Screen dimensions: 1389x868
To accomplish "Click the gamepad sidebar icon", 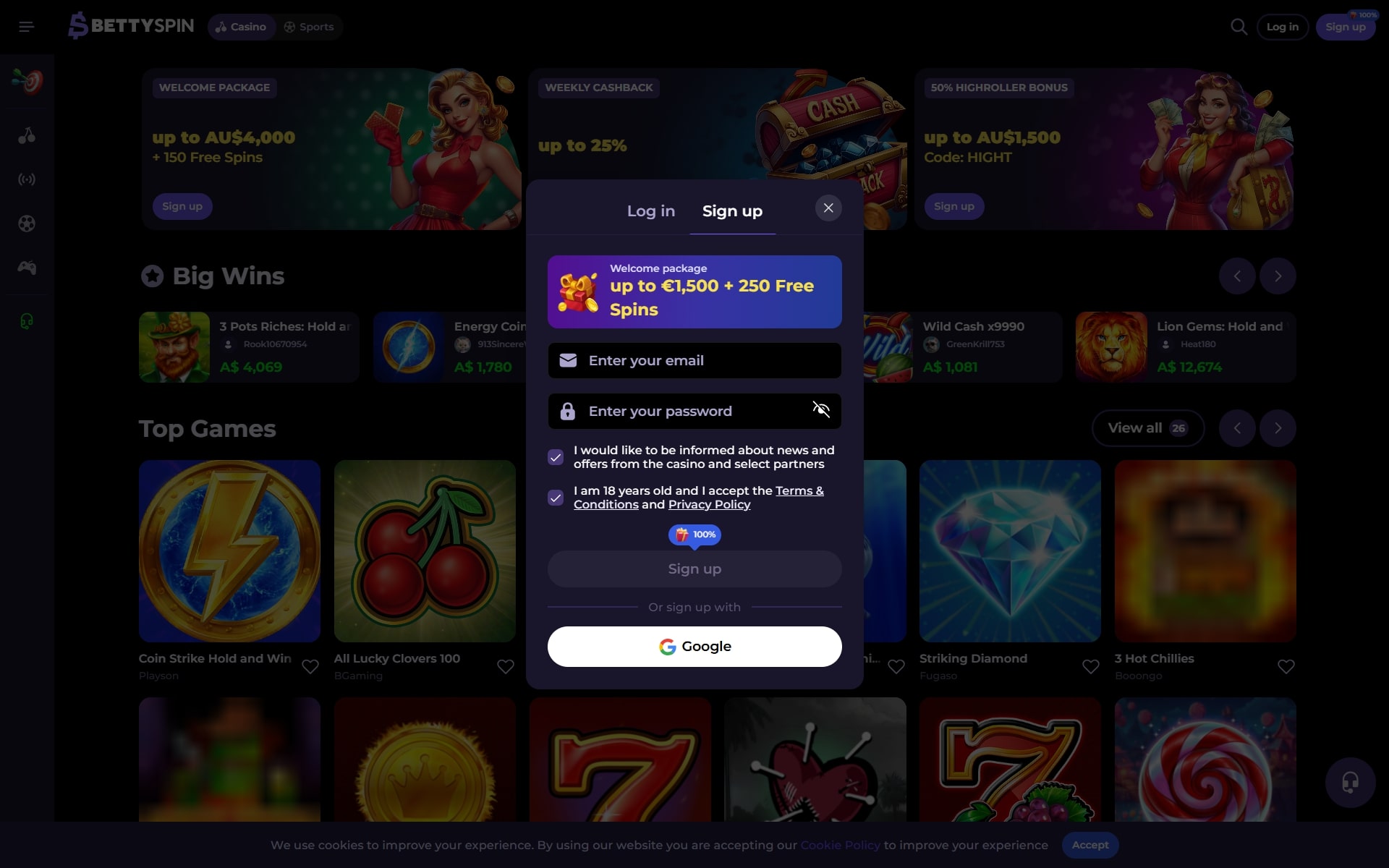I will point(27,268).
